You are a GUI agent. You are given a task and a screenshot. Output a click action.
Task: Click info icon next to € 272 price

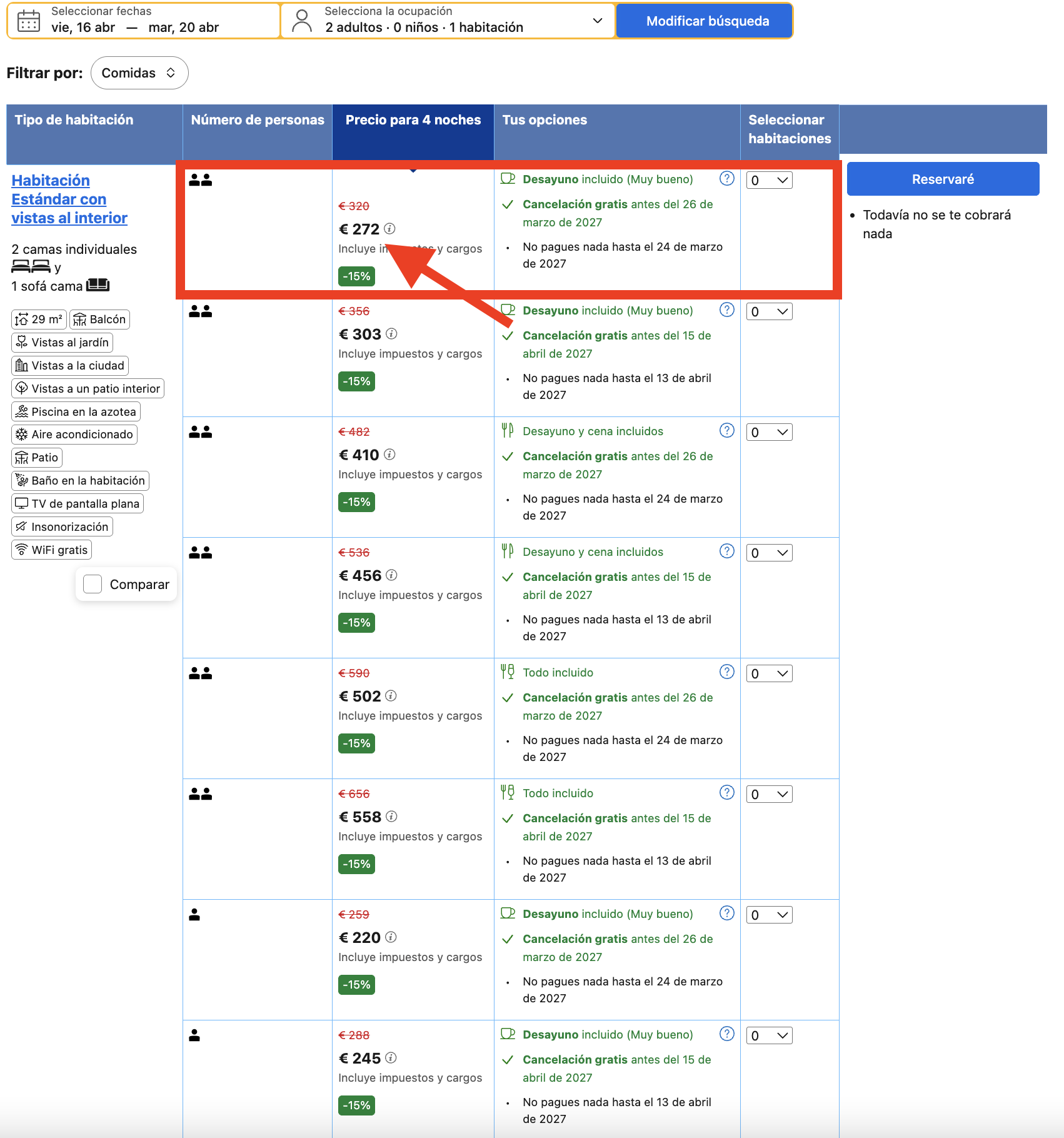point(389,229)
